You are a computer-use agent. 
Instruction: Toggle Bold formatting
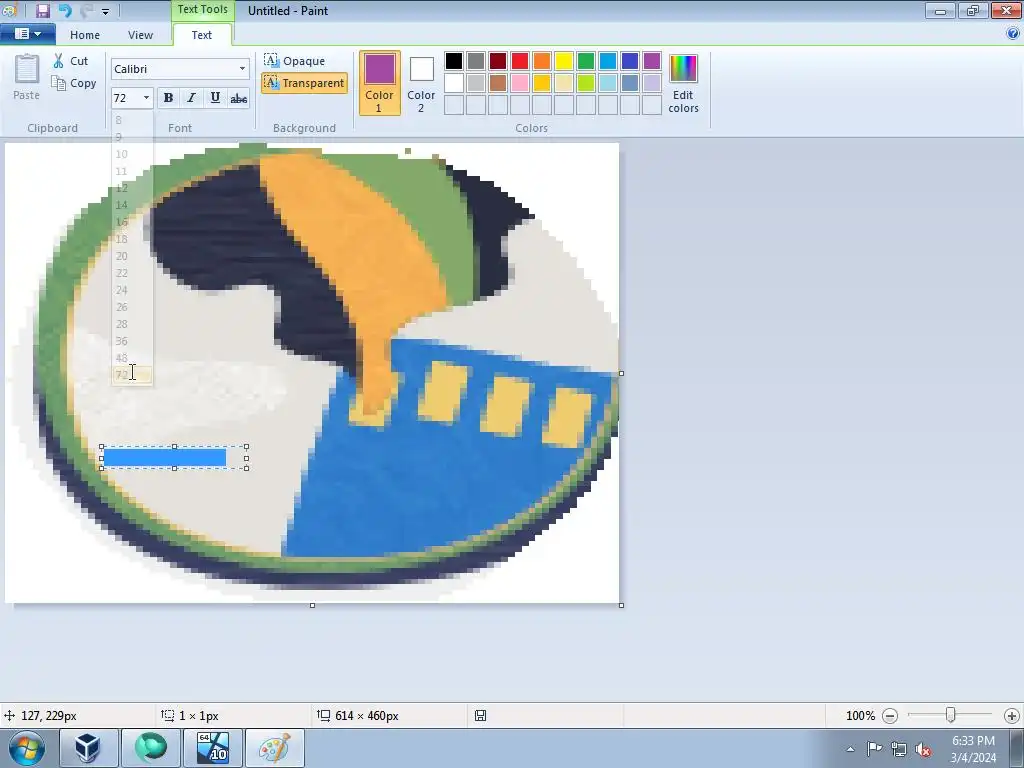click(168, 98)
